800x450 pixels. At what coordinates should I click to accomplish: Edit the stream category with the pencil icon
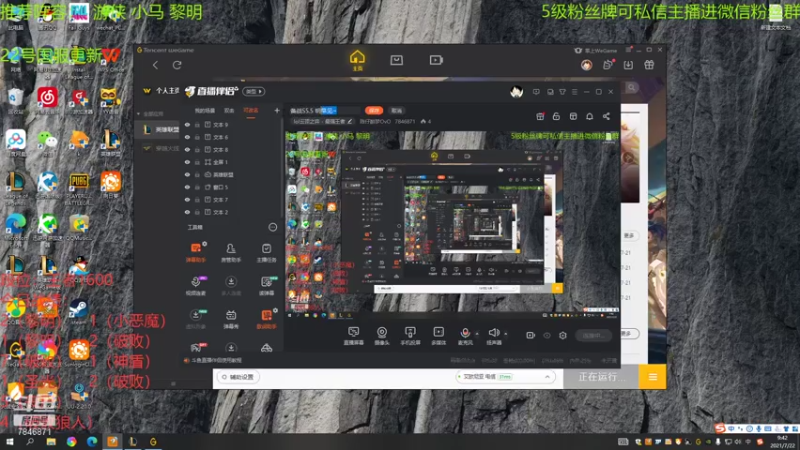click(349, 121)
